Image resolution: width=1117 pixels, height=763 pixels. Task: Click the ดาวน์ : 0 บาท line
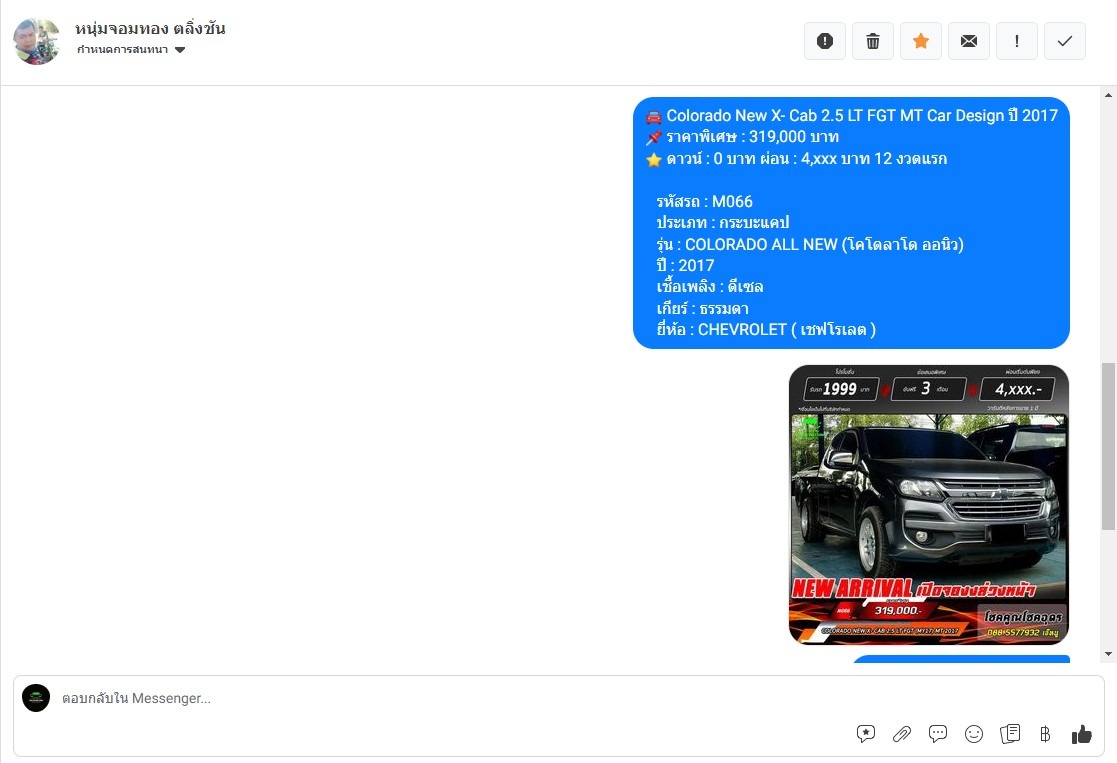pyautogui.click(x=796, y=159)
